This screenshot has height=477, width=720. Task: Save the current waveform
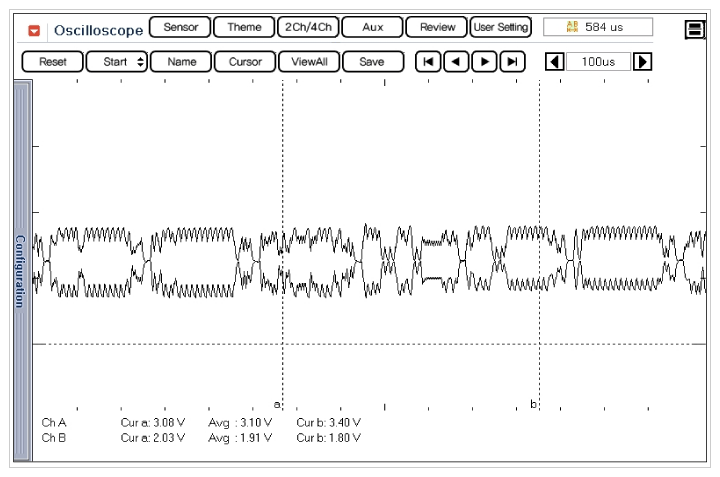tap(373, 62)
